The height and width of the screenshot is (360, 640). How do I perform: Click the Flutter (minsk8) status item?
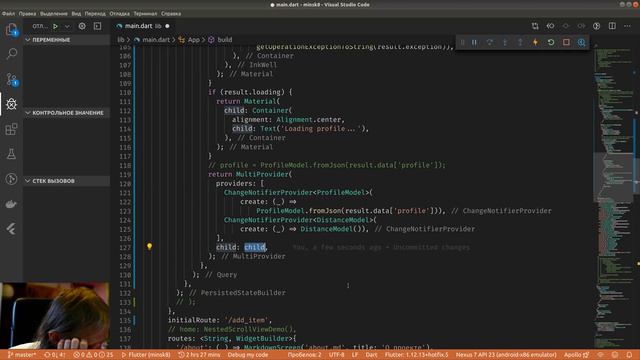pyautogui.click(x=146, y=355)
